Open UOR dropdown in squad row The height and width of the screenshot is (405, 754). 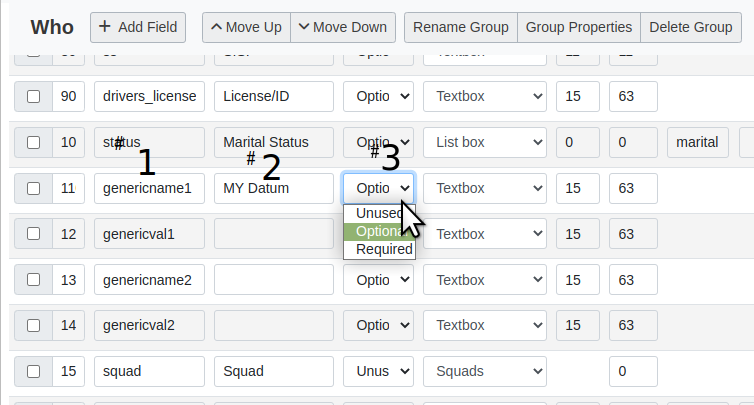(x=378, y=371)
